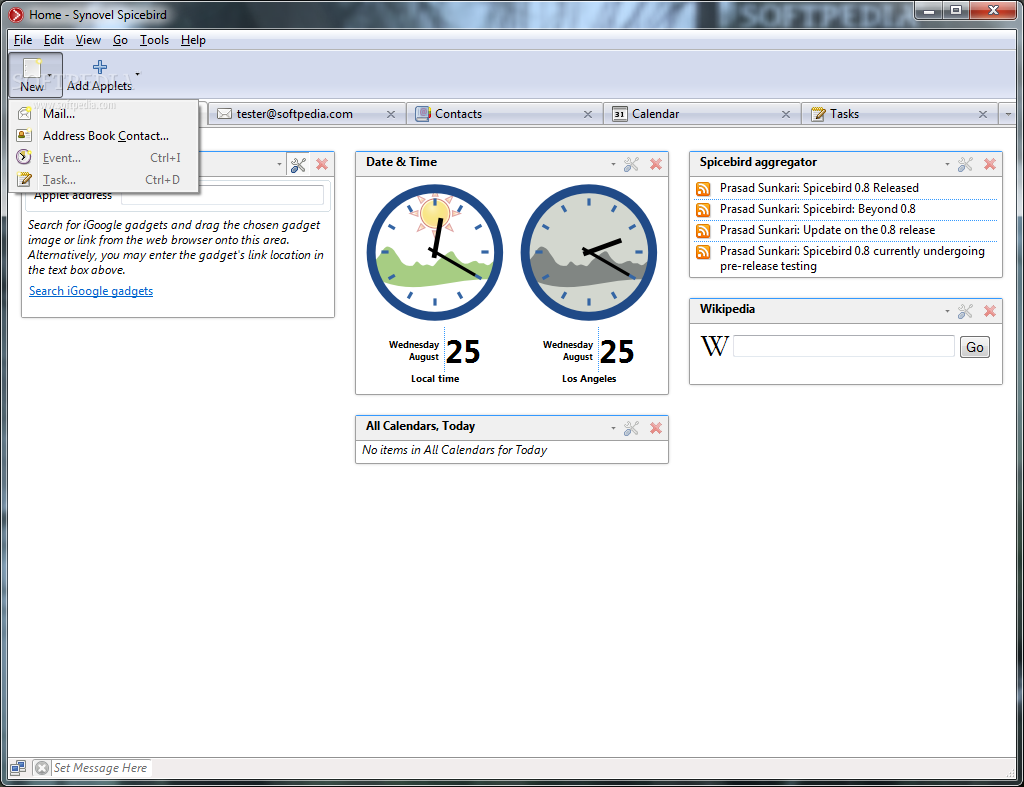Remove the applet address panel with red X

[322, 165]
